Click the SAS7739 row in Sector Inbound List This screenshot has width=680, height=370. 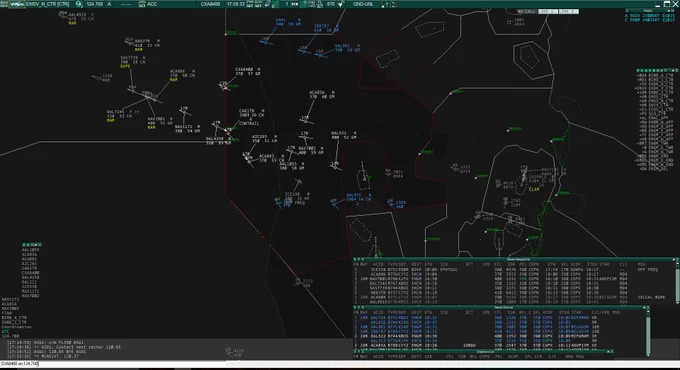click(x=514, y=288)
